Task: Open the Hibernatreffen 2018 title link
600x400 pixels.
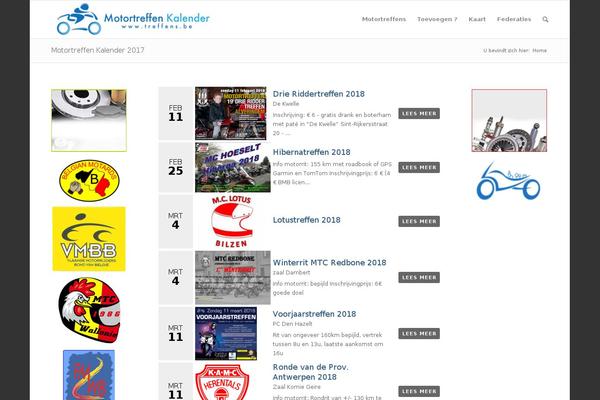Action: point(311,152)
